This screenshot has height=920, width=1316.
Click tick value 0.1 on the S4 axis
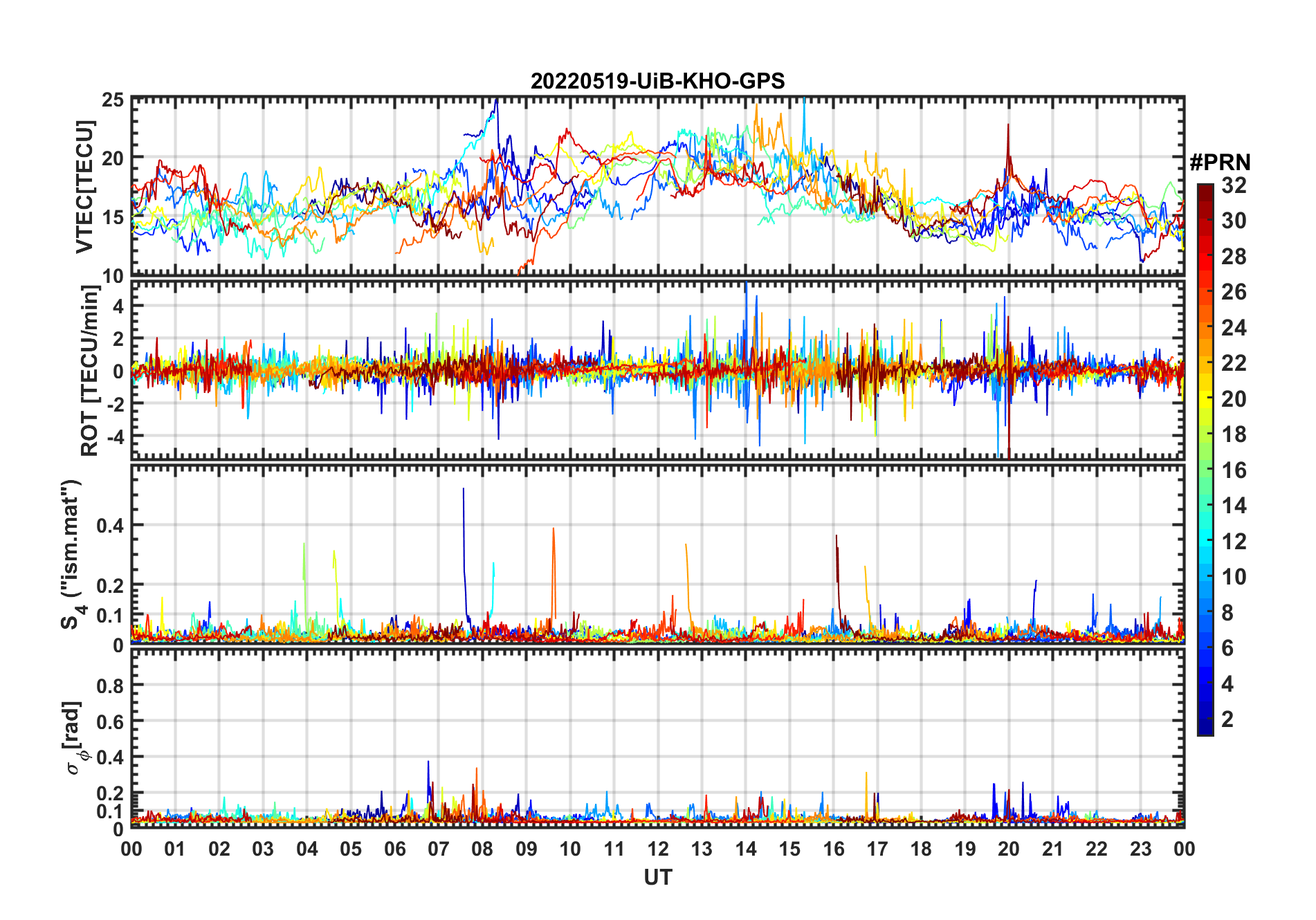pyautogui.click(x=111, y=615)
